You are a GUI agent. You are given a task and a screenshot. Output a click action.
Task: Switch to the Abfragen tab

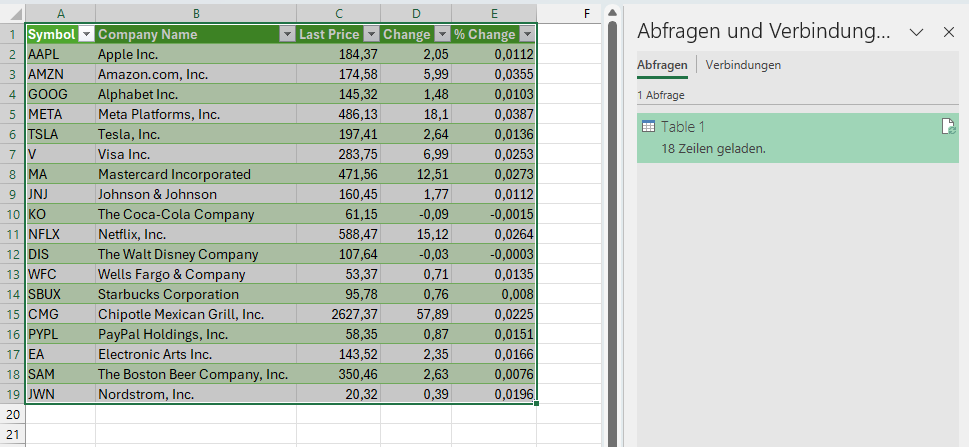[x=662, y=65]
